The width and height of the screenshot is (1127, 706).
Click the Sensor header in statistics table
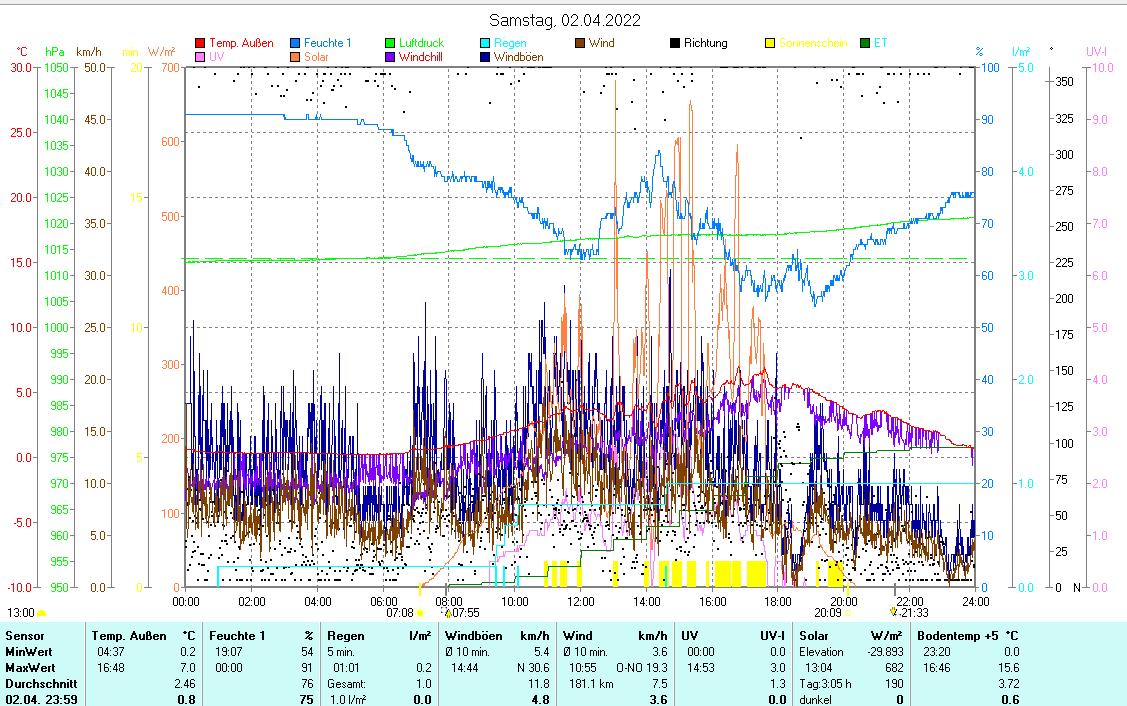[x=24, y=635]
